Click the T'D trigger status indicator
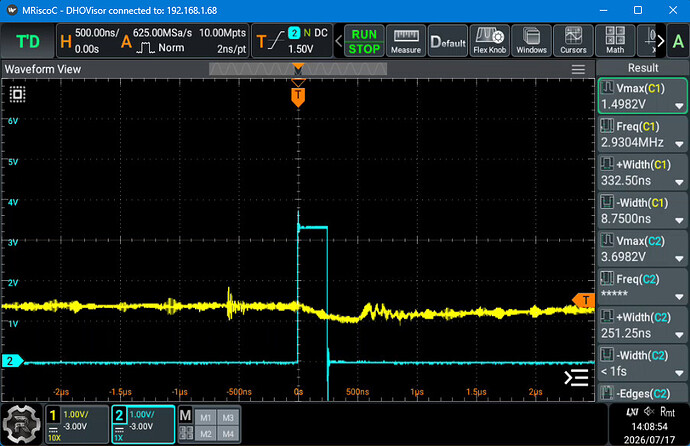 (x=28, y=41)
